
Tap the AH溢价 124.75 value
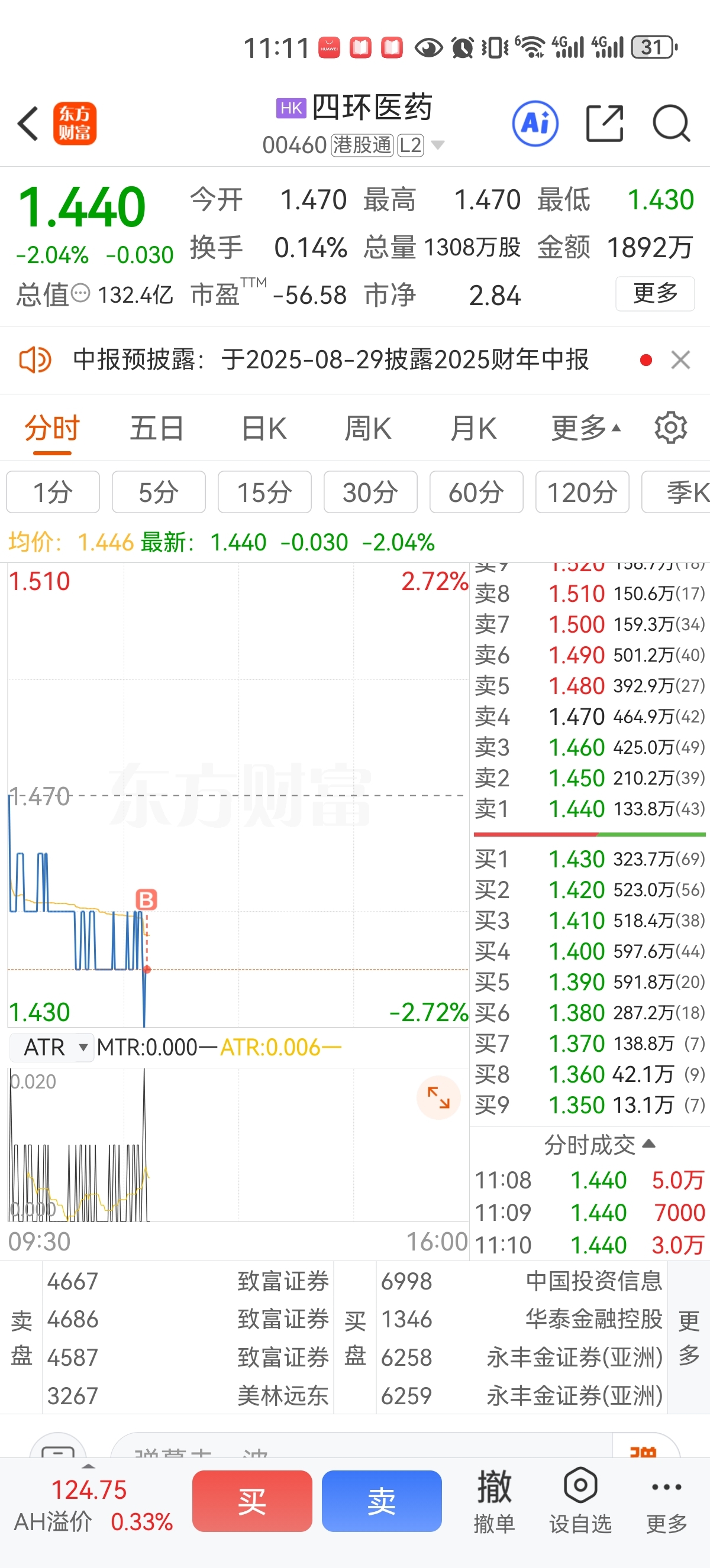click(89, 1490)
